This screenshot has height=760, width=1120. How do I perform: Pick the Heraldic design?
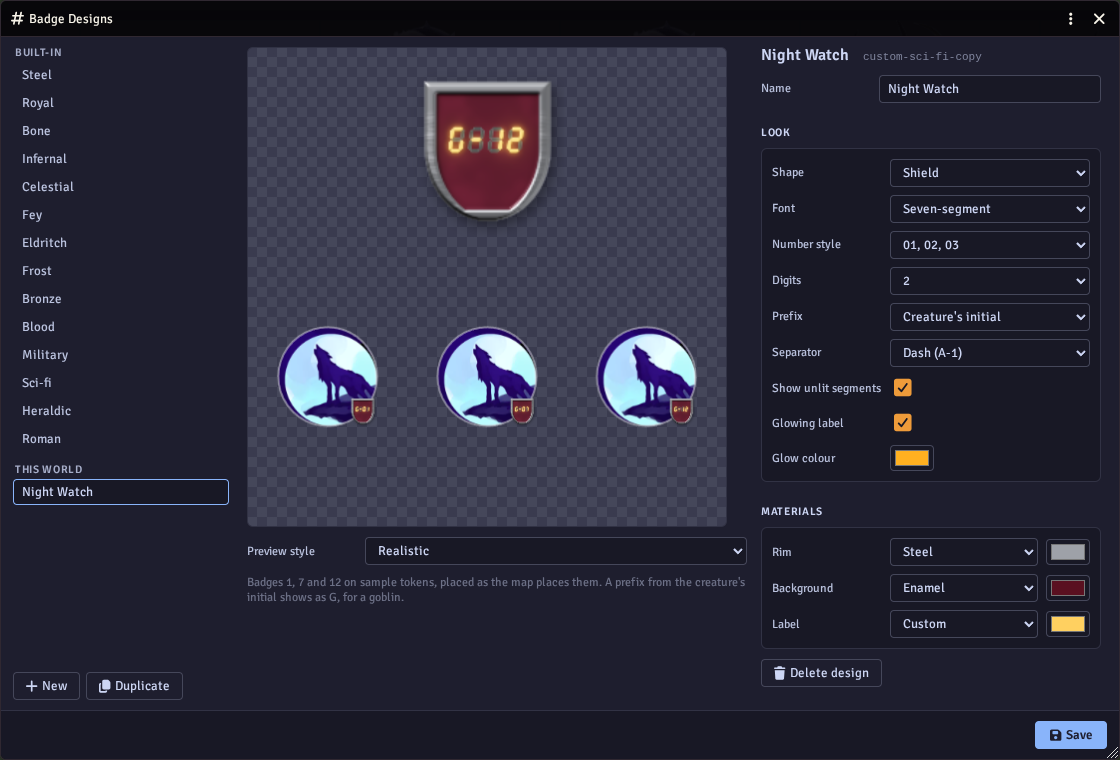click(x=121, y=411)
